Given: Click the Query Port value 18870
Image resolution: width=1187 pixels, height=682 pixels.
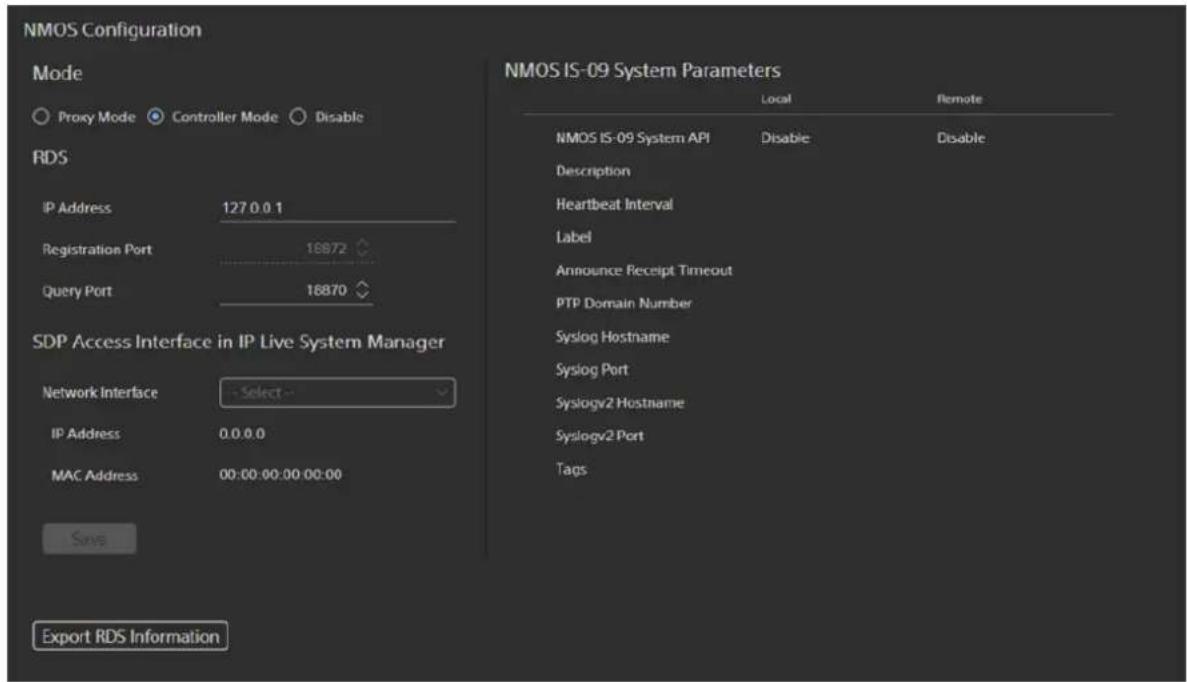Looking at the screenshot, I should (x=326, y=290).
